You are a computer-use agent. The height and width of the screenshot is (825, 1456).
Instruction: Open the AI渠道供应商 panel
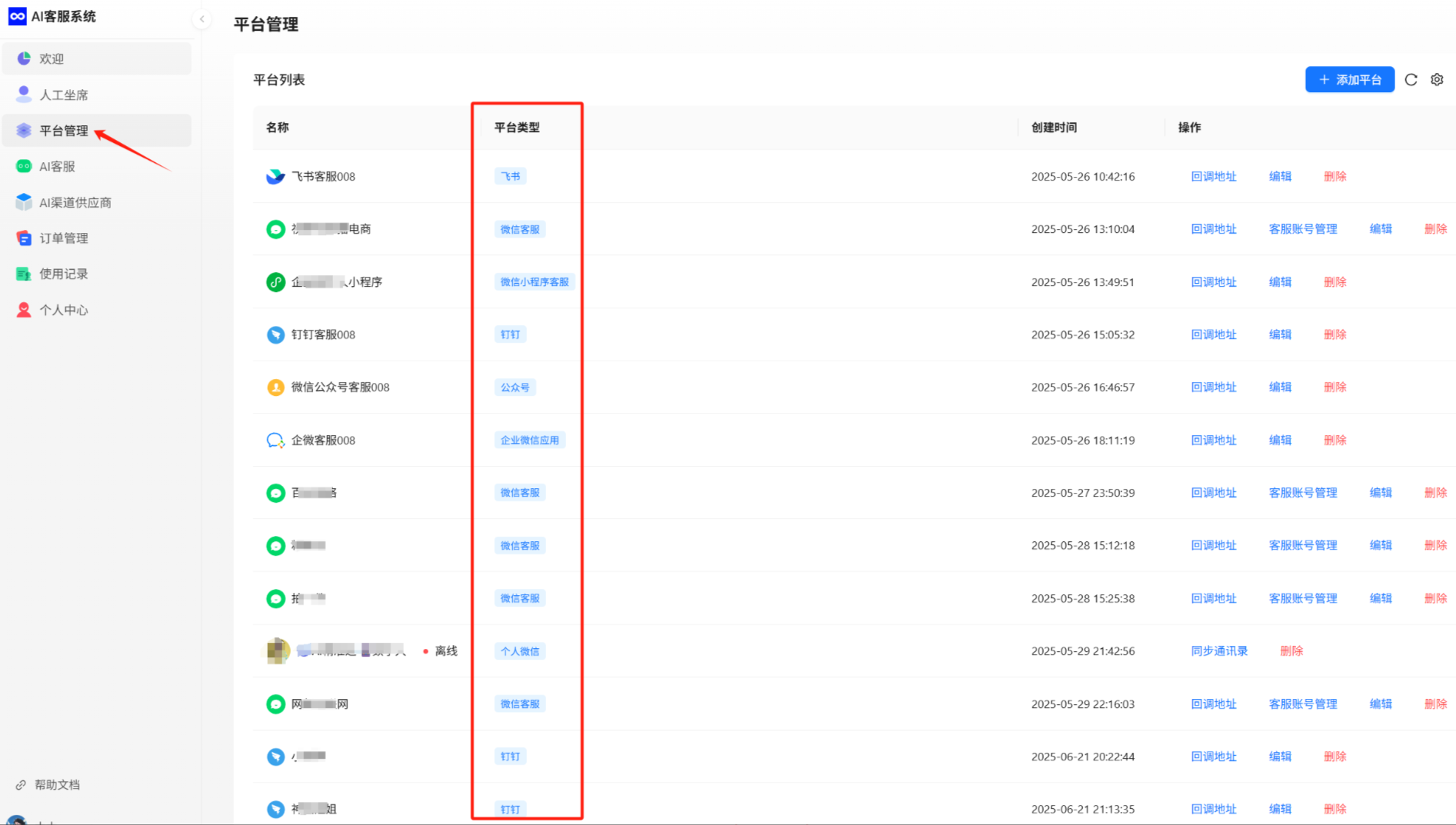pos(75,201)
